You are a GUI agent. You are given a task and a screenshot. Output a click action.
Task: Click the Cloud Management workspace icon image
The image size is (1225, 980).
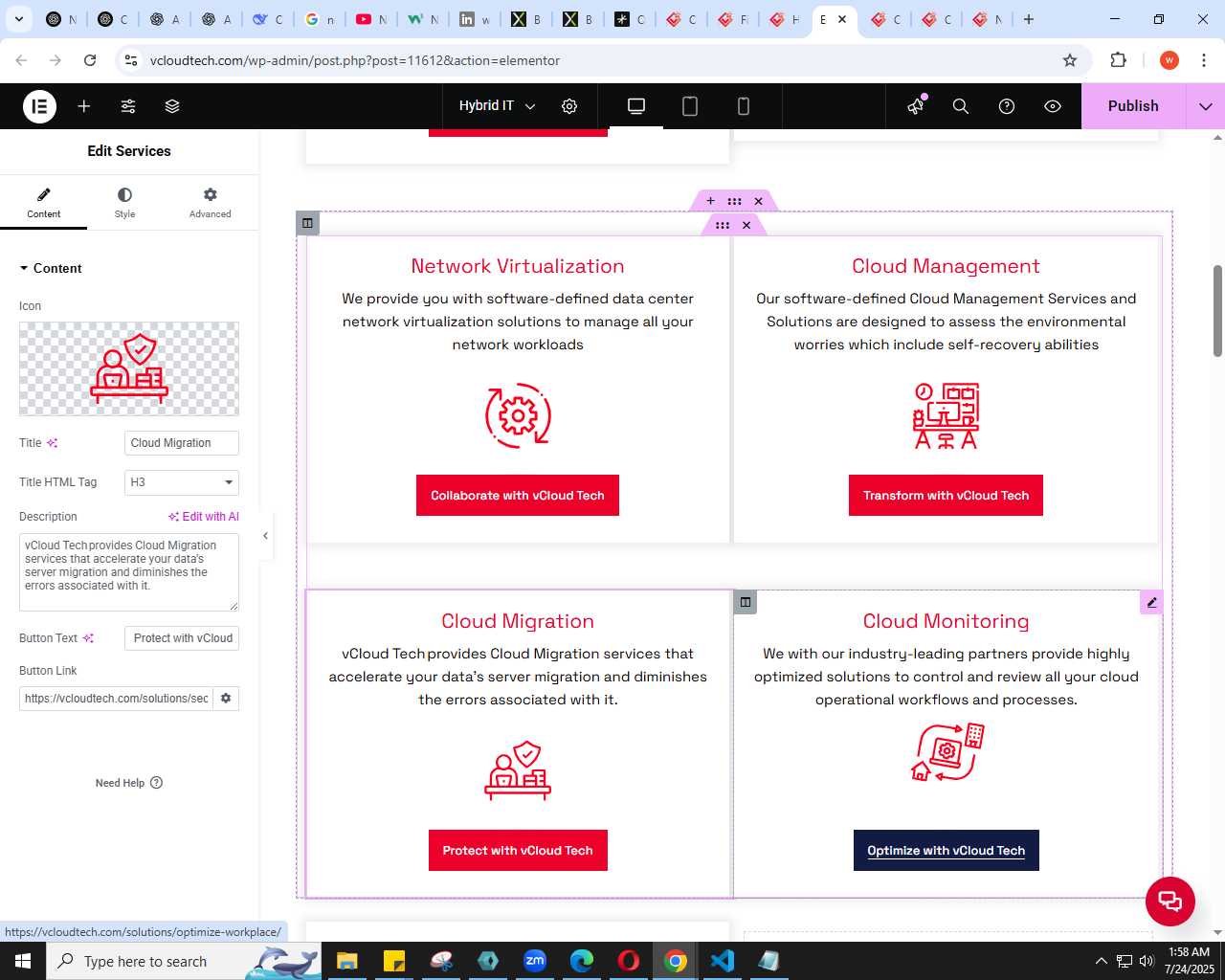tap(946, 415)
